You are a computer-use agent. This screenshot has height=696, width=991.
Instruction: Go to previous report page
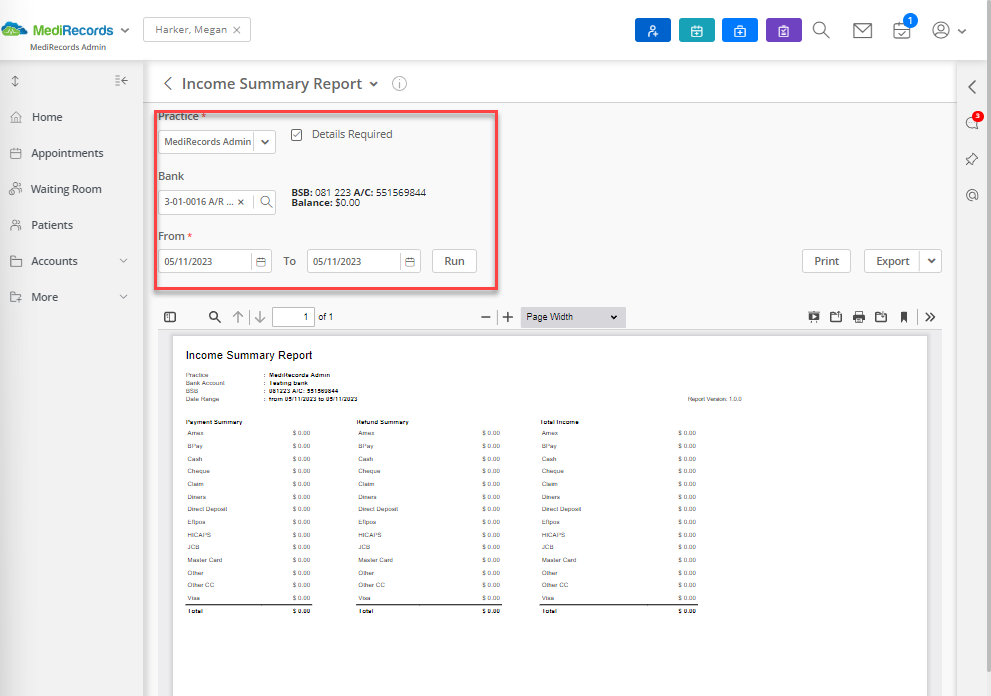coord(238,317)
